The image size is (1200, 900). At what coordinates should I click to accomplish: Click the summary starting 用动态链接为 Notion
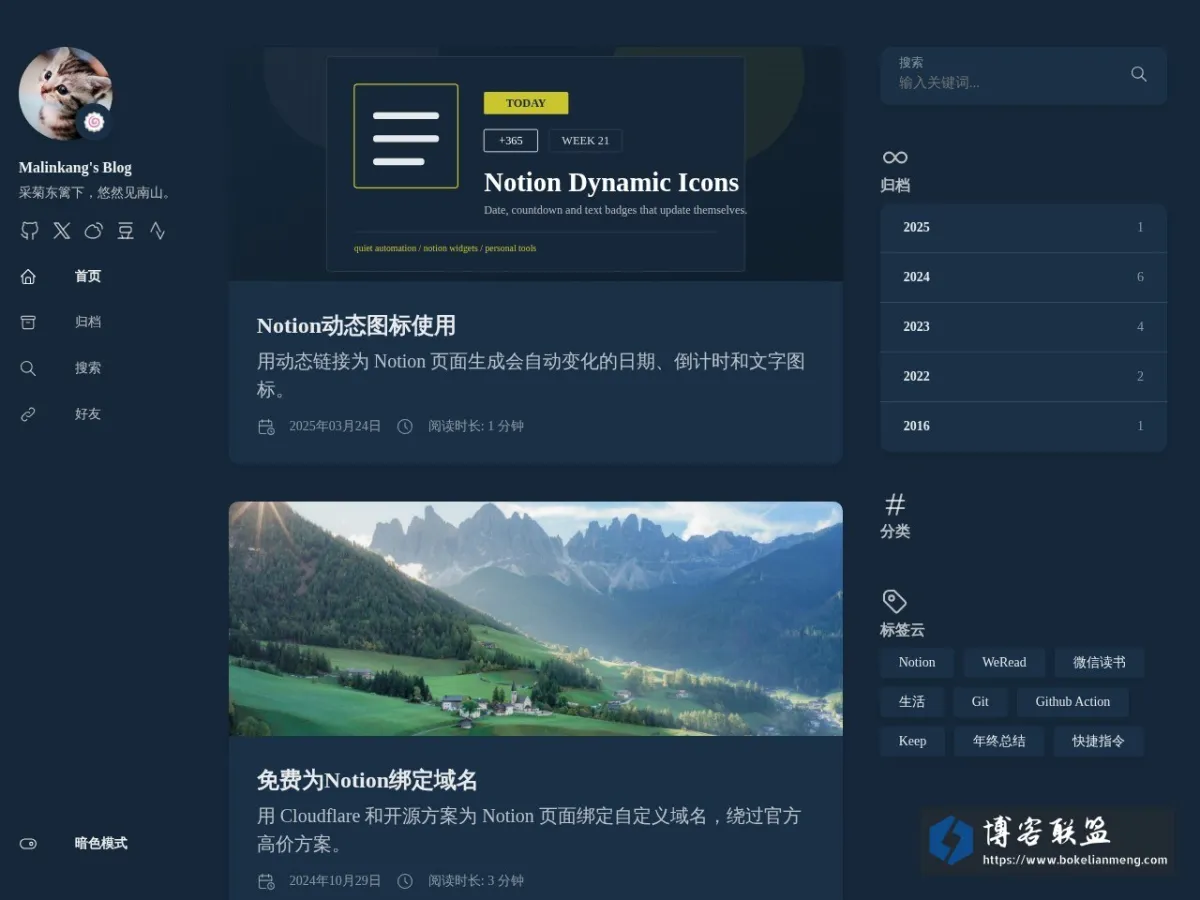pos(531,375)
